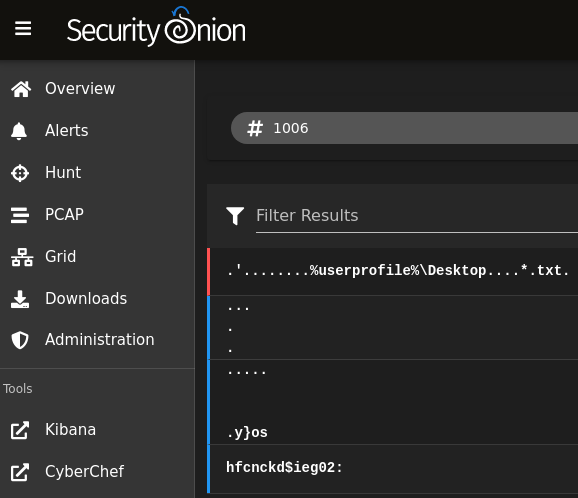Image resolution: width=578 pixels, height=498 pixels.
Task: Click the Administration shield icon
Action: (x=20, y=340)
